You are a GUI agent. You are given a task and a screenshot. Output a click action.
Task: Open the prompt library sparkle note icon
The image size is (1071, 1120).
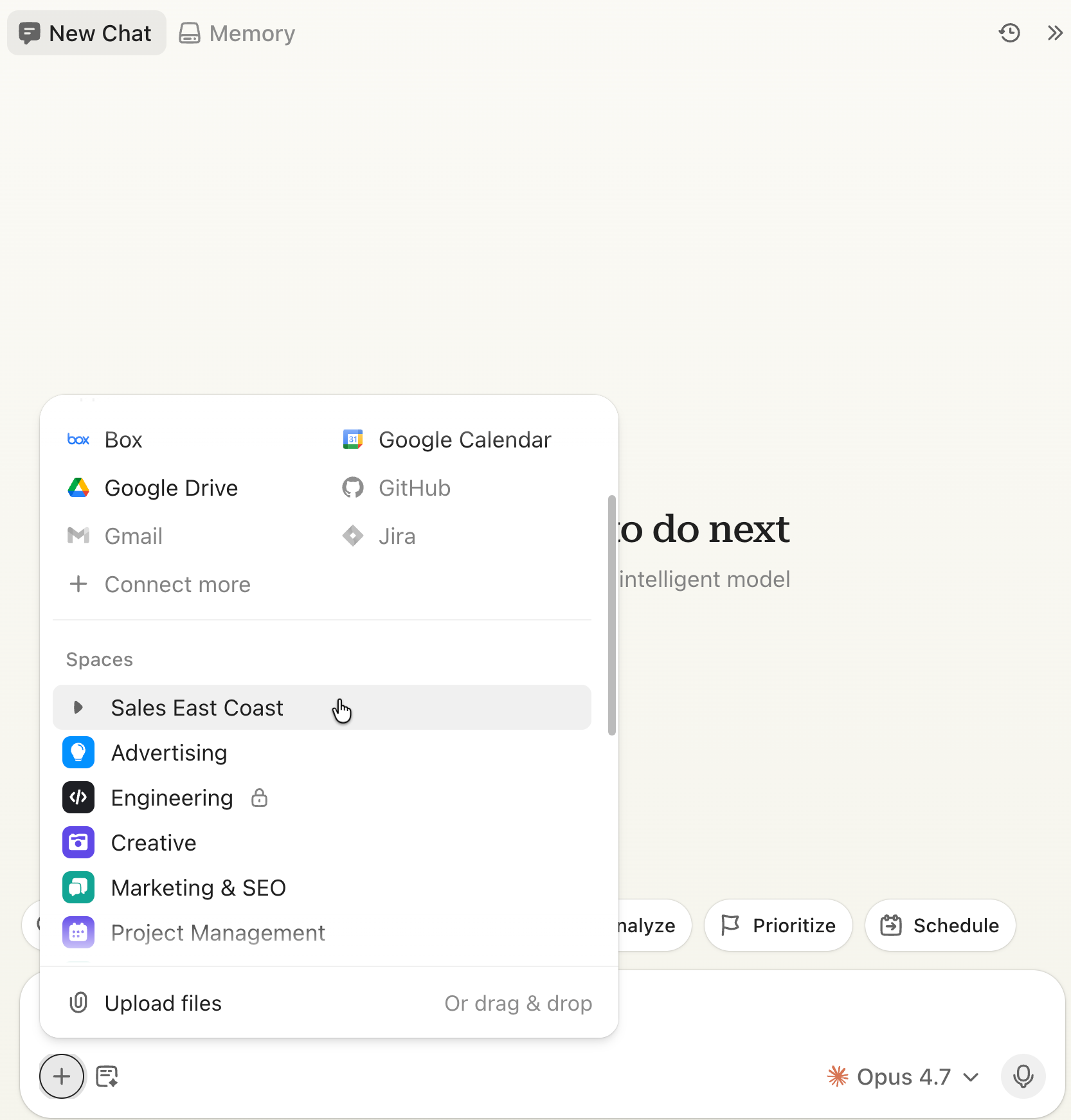(x=107, y=1076)
